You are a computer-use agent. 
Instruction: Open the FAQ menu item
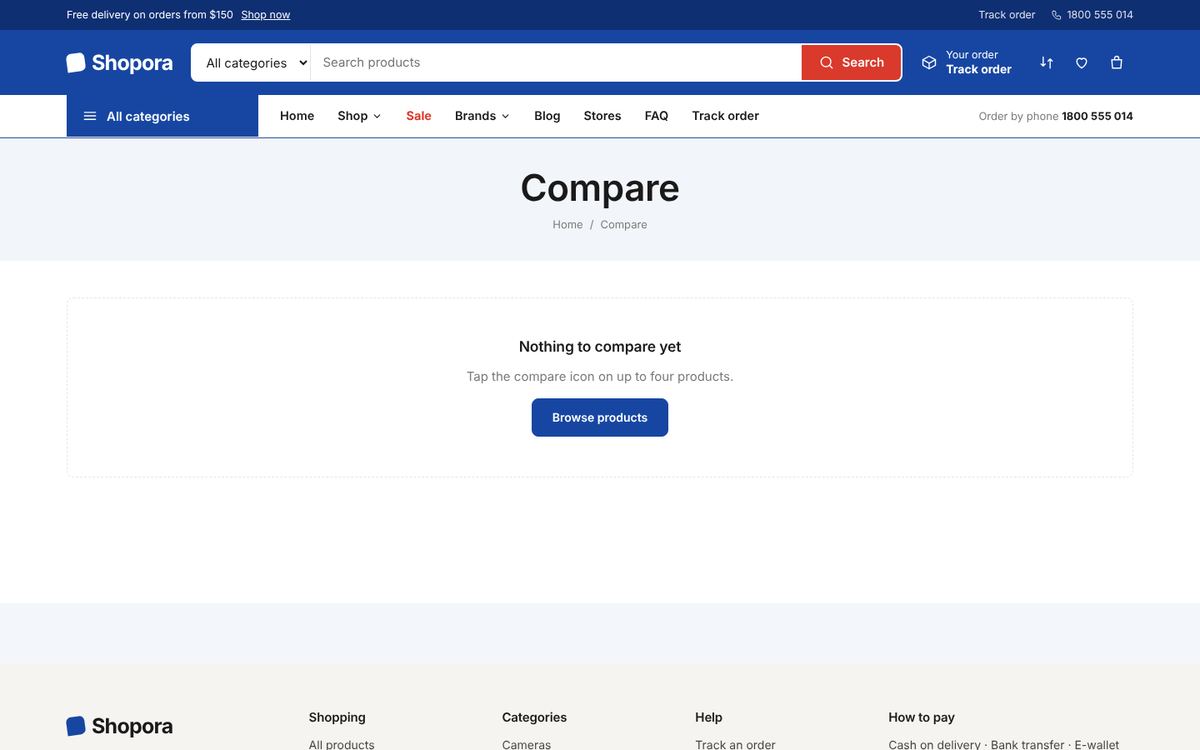pos(656,116)
